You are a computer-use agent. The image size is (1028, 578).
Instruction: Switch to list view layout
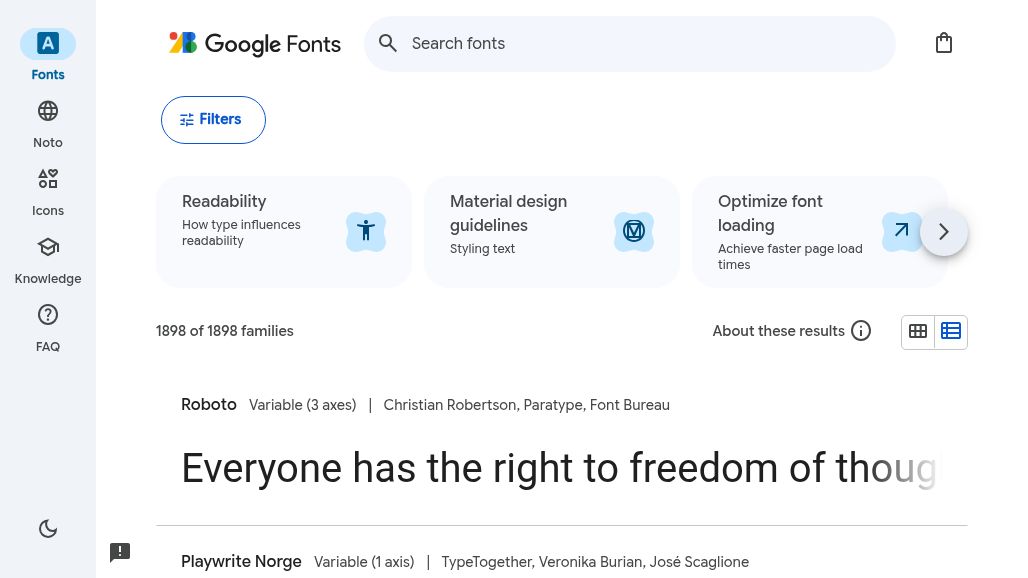click(951, 332)
